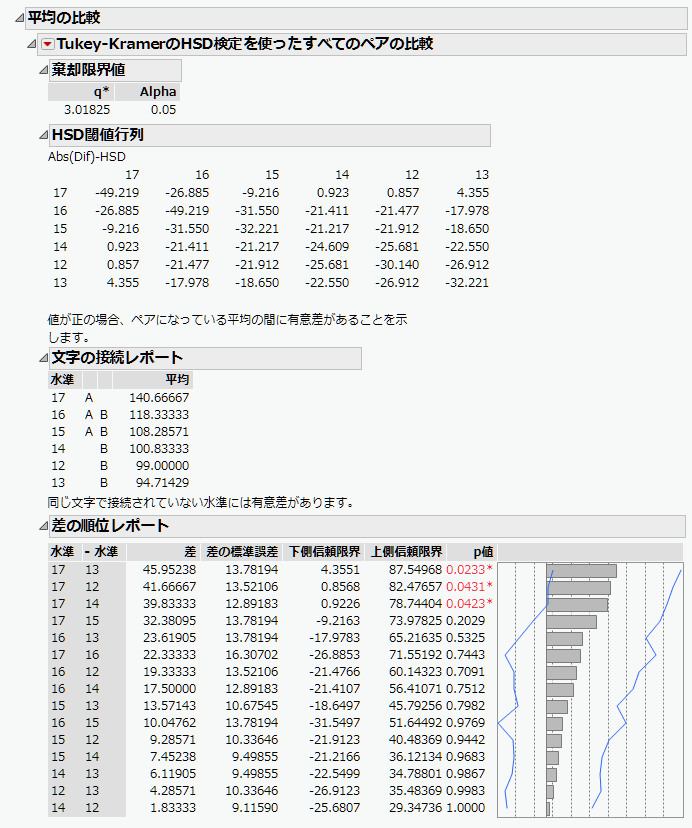Select the significant p-value 0.0431*
The height and width of the screenshot is (828, 692).
(x=469, y=587)
